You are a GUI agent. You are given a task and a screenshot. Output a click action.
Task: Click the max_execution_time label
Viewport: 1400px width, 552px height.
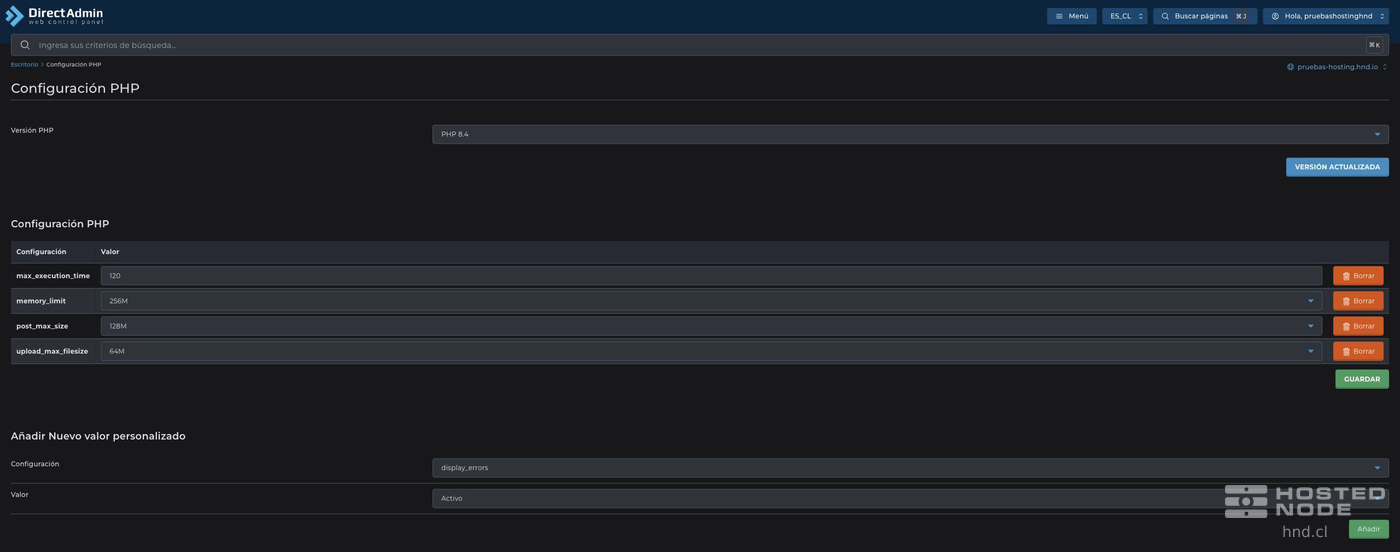[53, 276]
